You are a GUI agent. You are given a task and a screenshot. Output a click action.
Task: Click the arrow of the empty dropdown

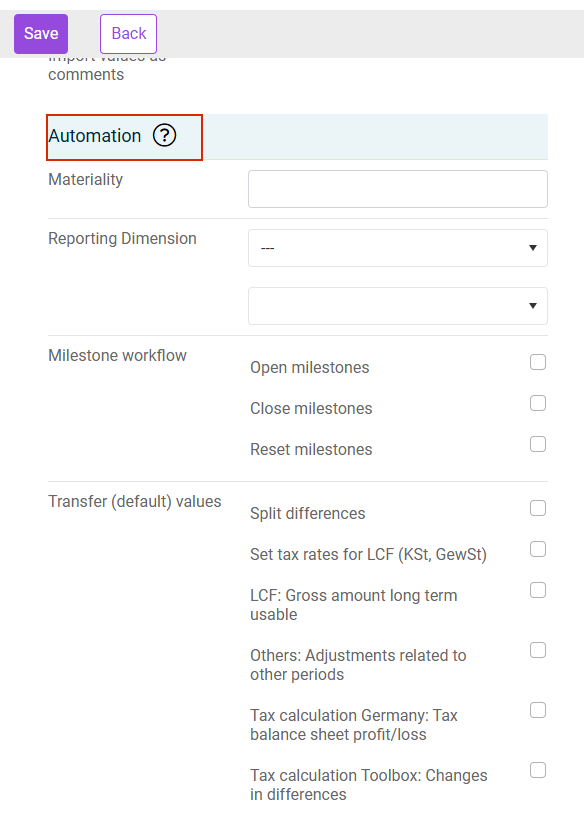coord(532,306)
